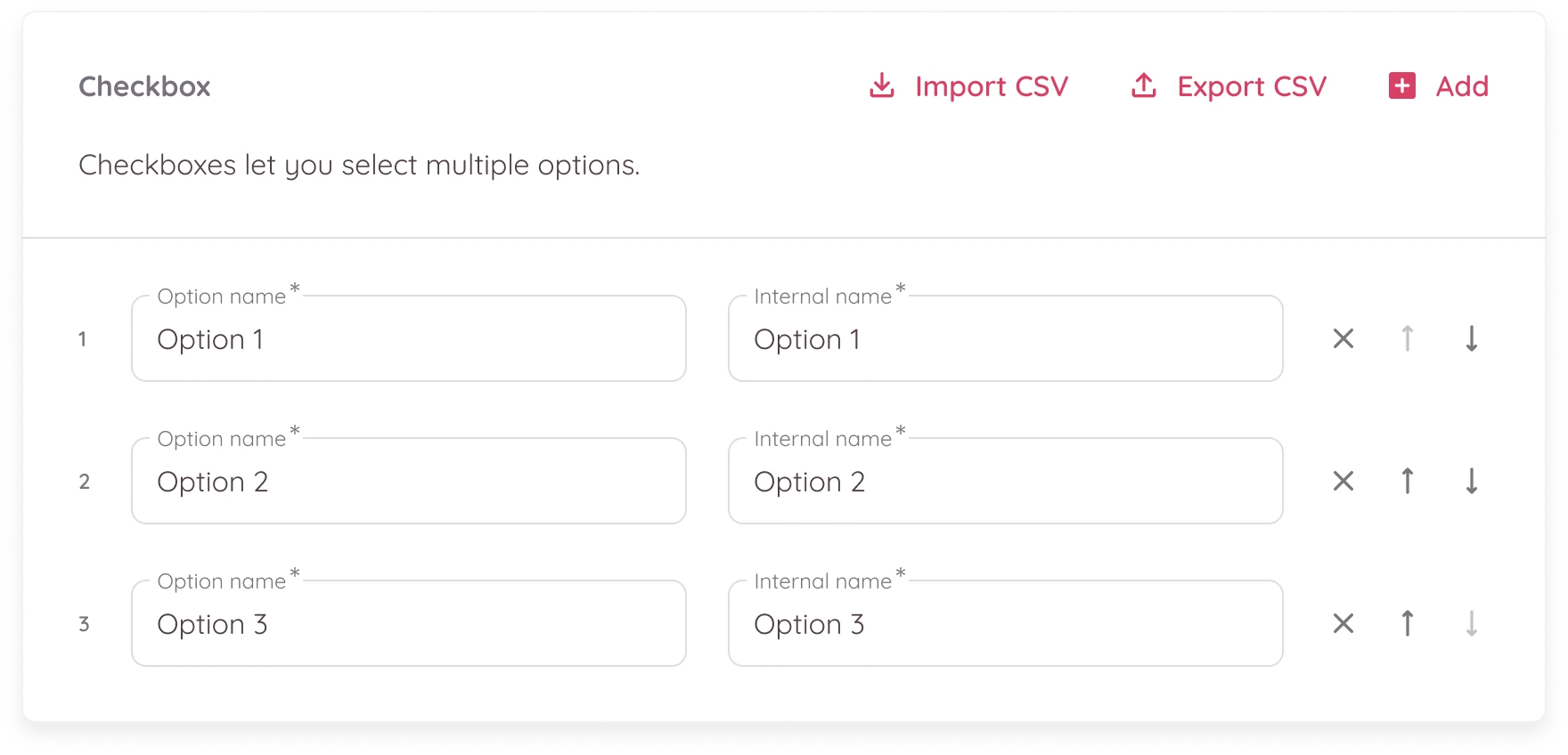Image resolution: width=1568 pixels, height=755 pixels.
Task: Click the Import CSV text link
Action: point(991,86)
